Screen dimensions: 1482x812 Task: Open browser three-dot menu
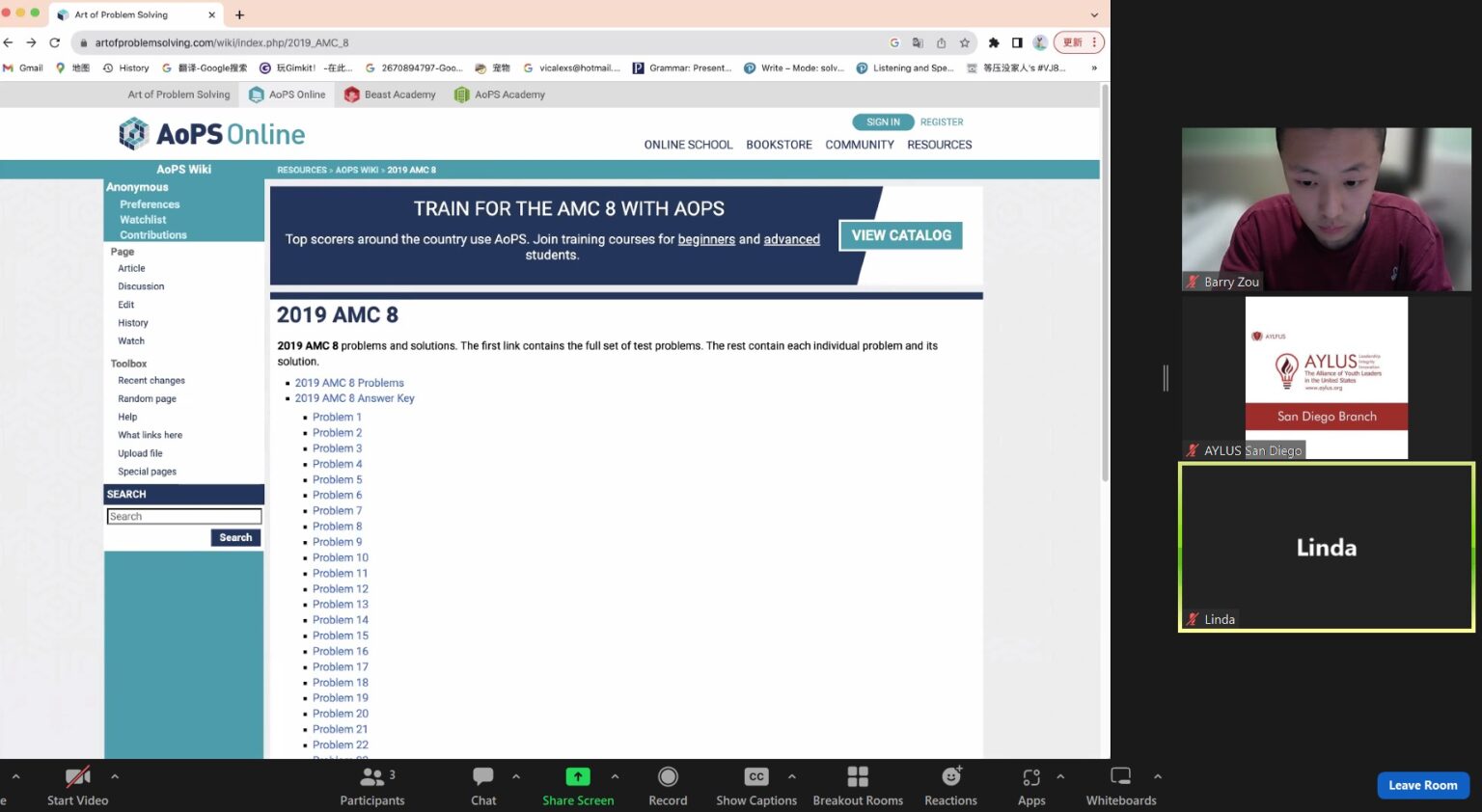1094,42
